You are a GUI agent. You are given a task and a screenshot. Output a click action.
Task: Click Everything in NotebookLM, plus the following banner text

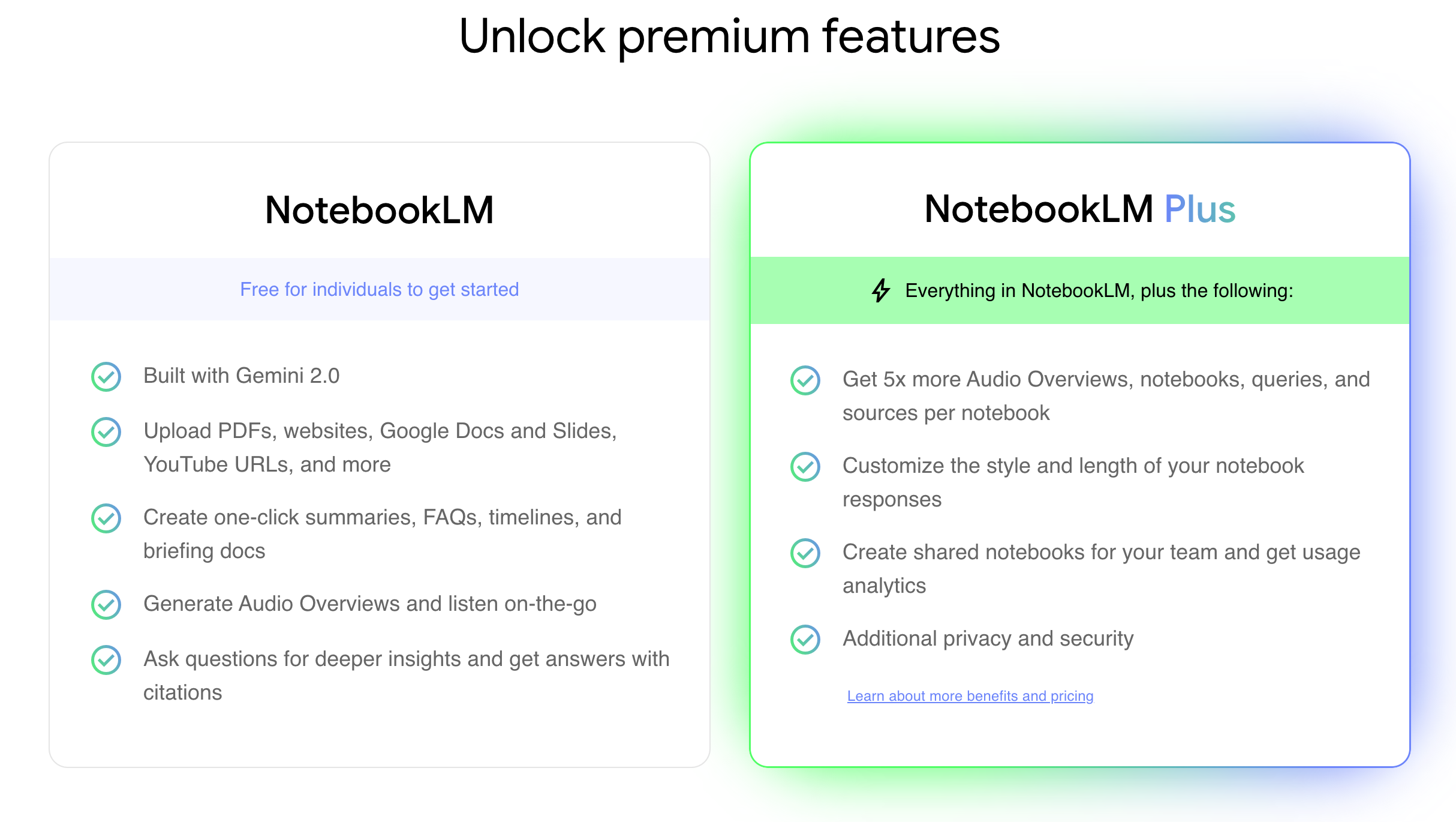(1099, 291)
